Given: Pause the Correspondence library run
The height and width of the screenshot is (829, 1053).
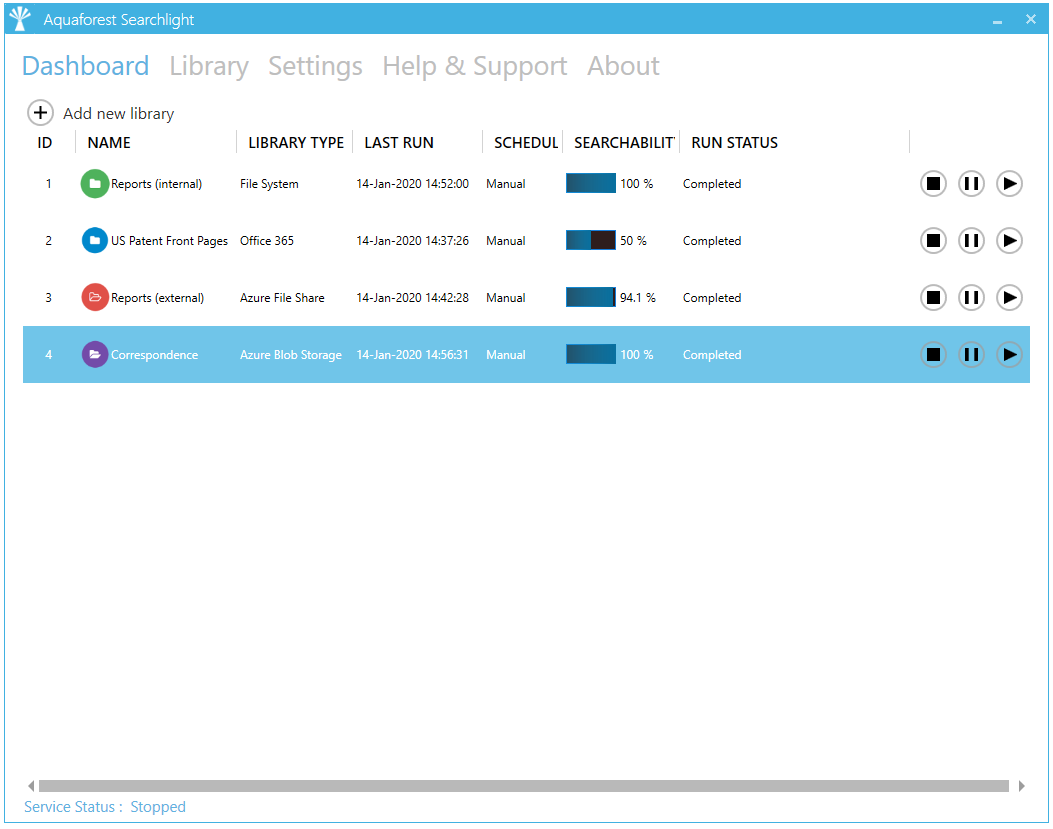Looking at the screenshot, I should pyautogui.click(x=971, y=355).
